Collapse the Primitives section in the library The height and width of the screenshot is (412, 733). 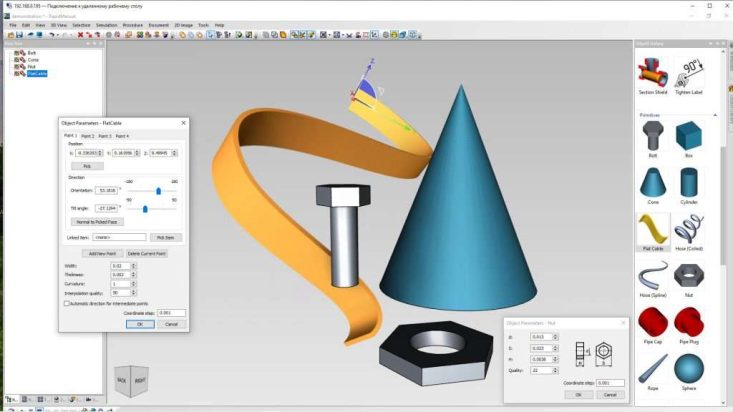coord(715,115)
